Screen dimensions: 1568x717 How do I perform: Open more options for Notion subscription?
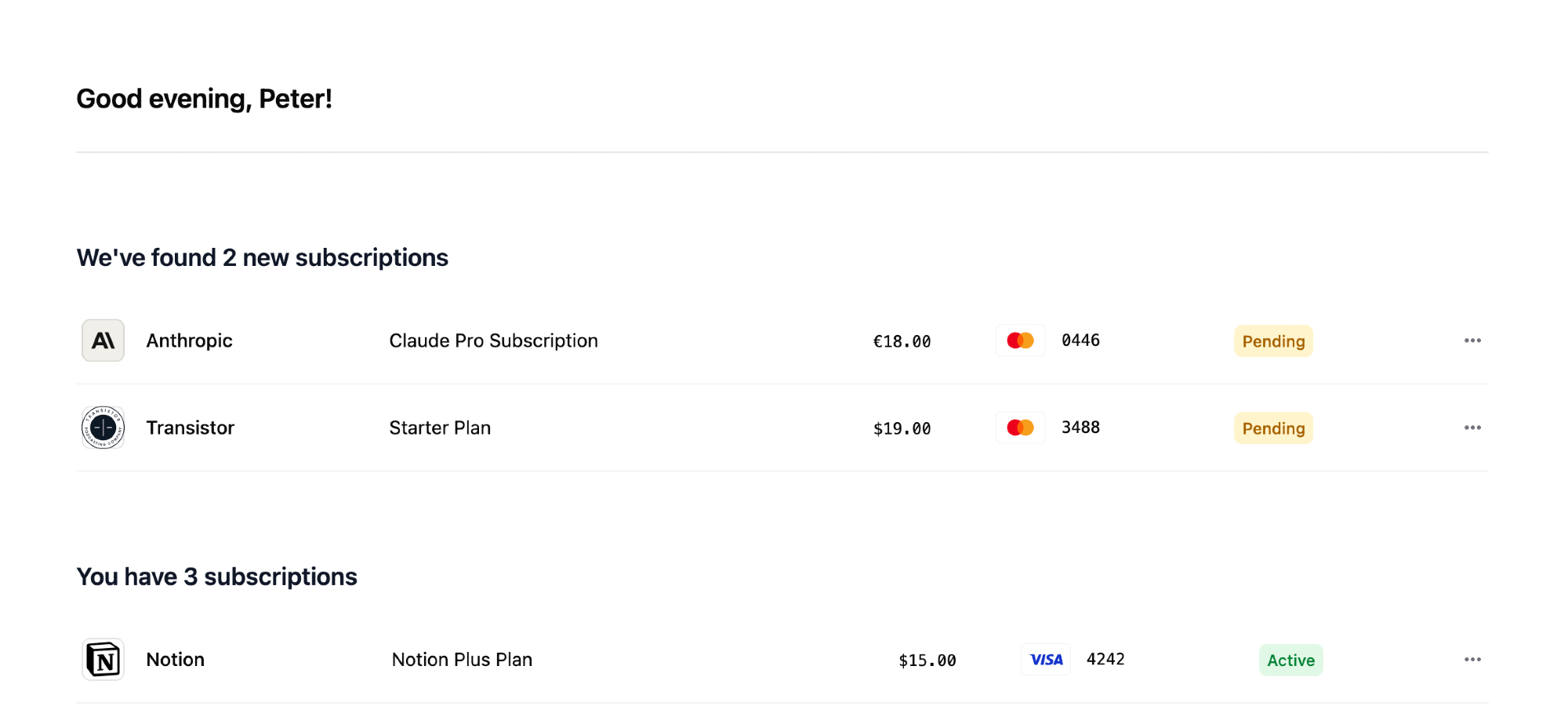tap(1472, 660)
